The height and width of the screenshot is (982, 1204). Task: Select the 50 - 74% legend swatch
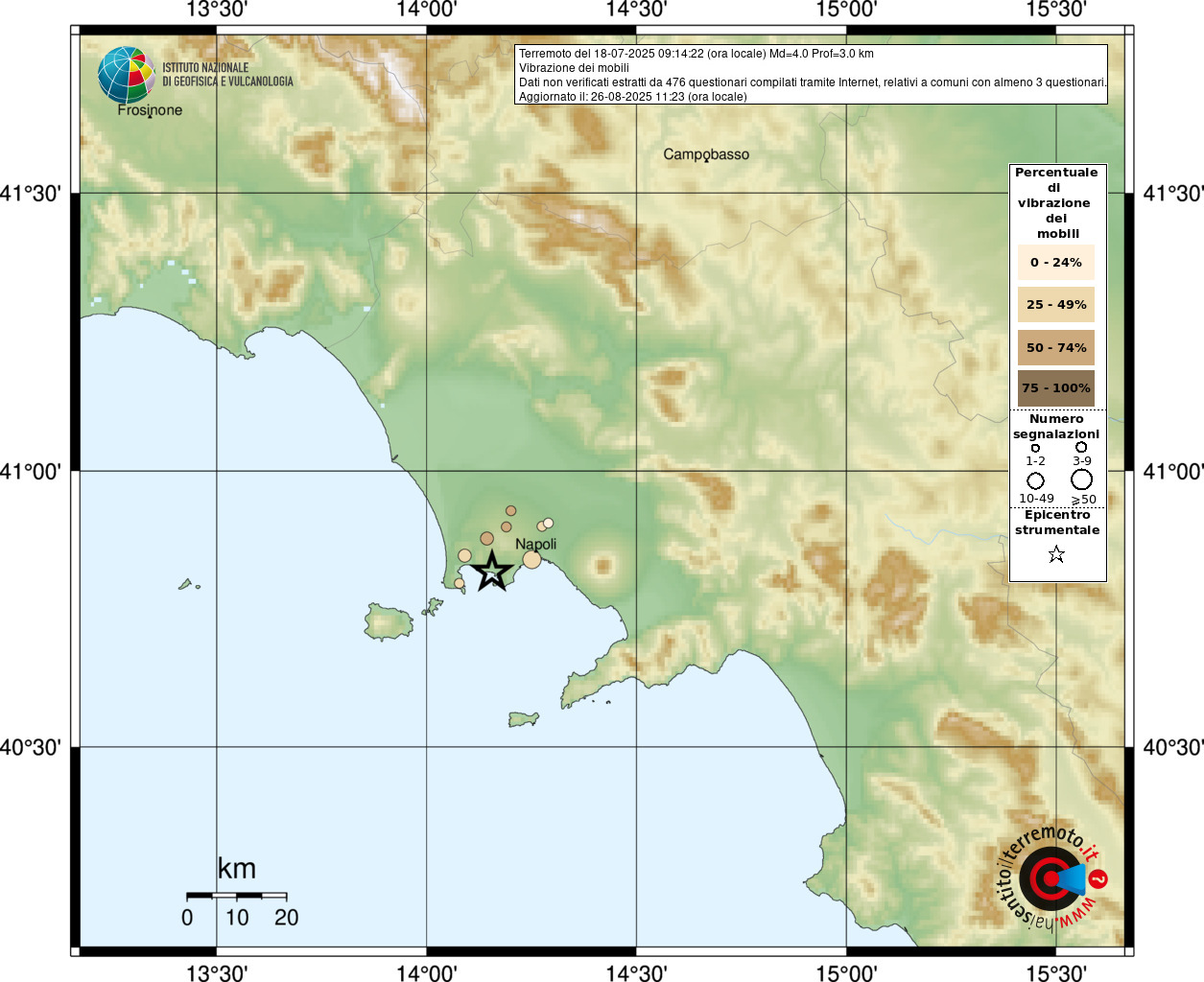tap(1055, 347)
